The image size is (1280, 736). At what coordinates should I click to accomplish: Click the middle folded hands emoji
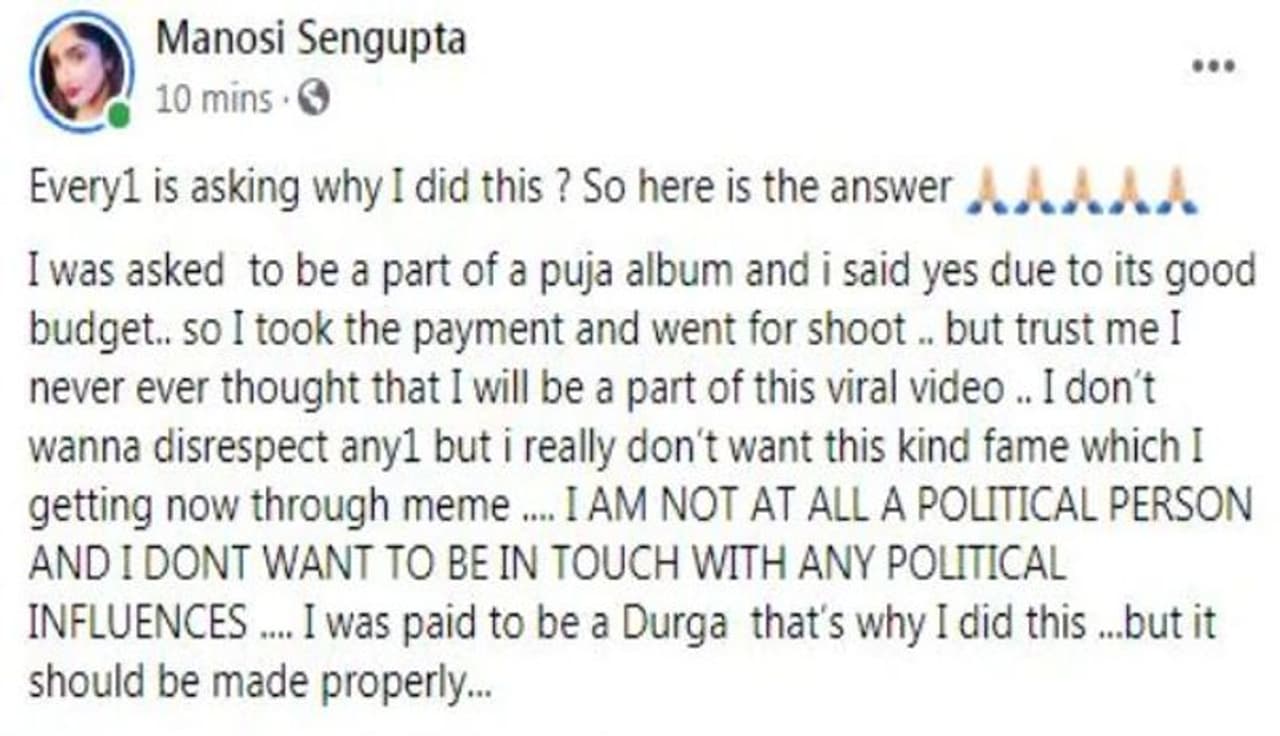[1081, 189]
